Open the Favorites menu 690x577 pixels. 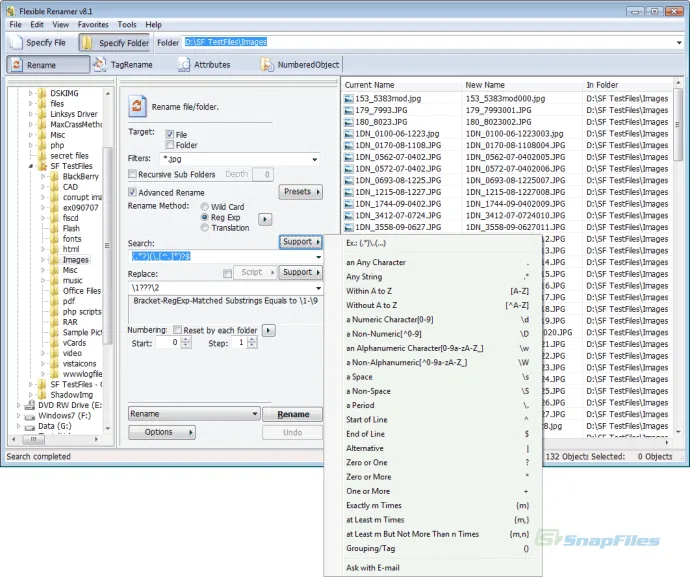(x=93, y=25)
